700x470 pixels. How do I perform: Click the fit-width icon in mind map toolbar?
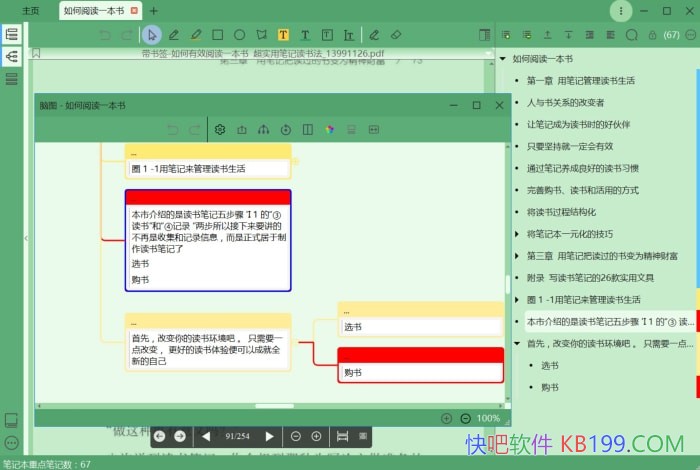click(x=374, y=129)
